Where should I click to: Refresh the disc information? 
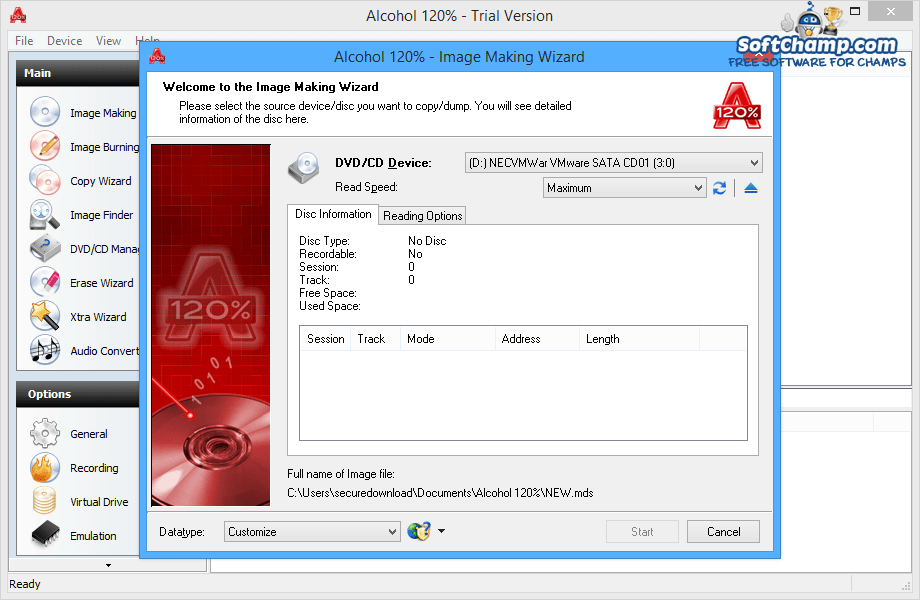coord(719,188)
